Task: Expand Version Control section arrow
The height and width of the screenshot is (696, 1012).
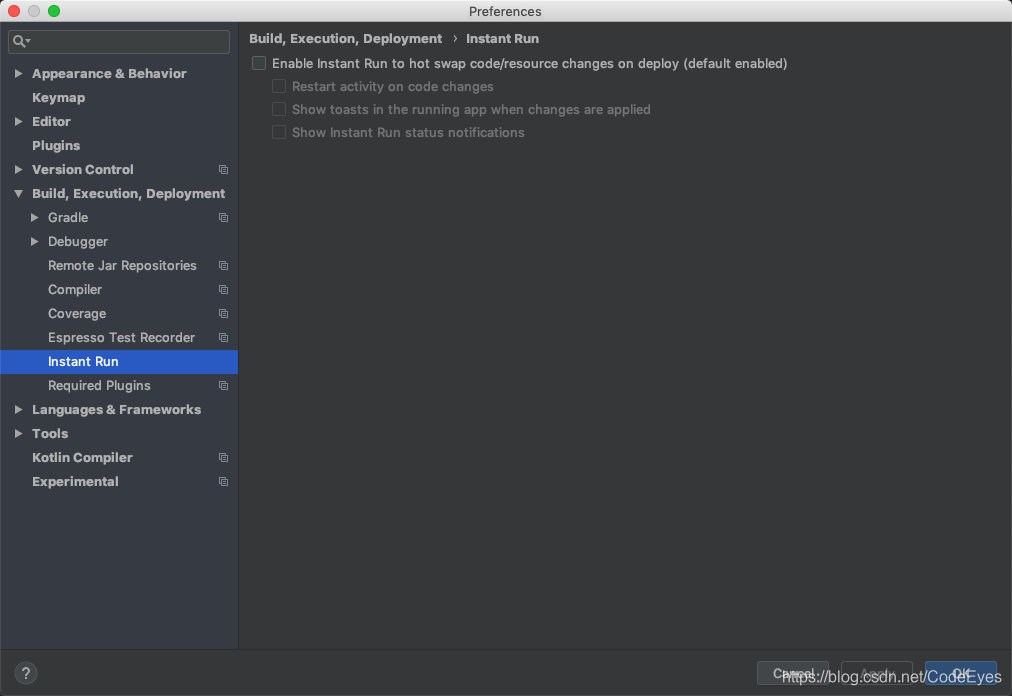Action: 19,169
